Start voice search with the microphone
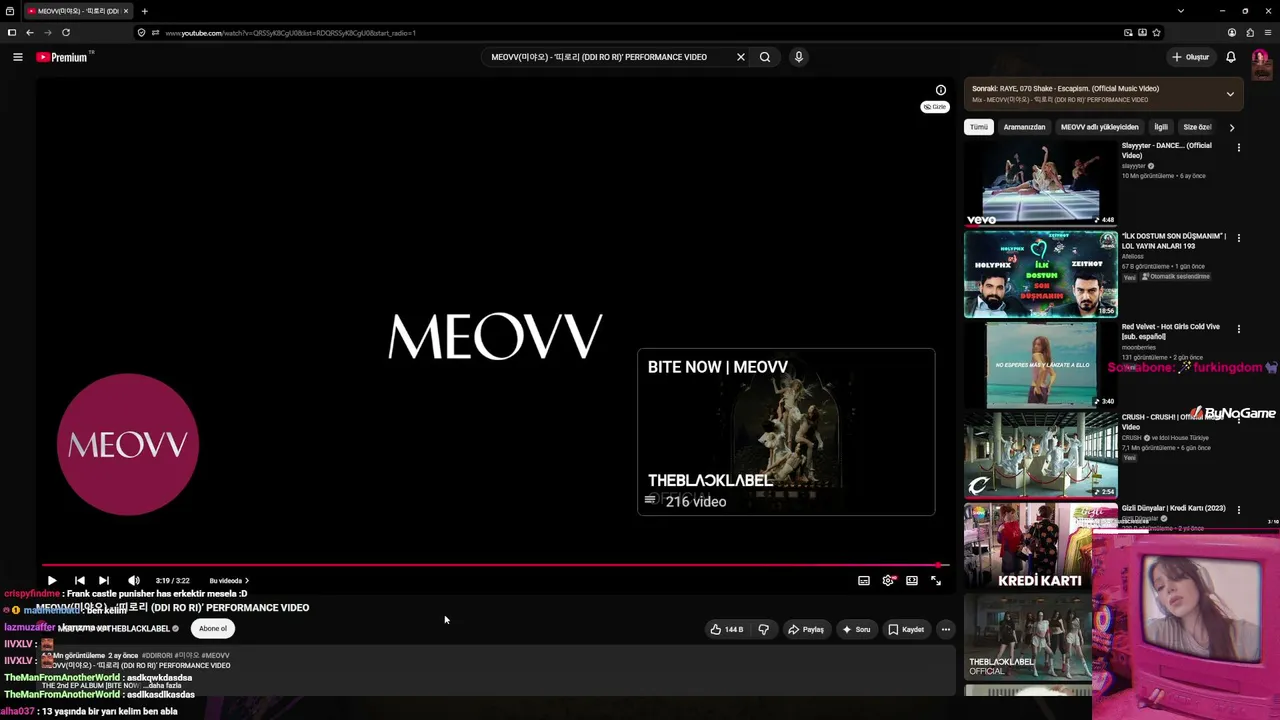This screenshot has height=720, width=1280. point(799,57)
